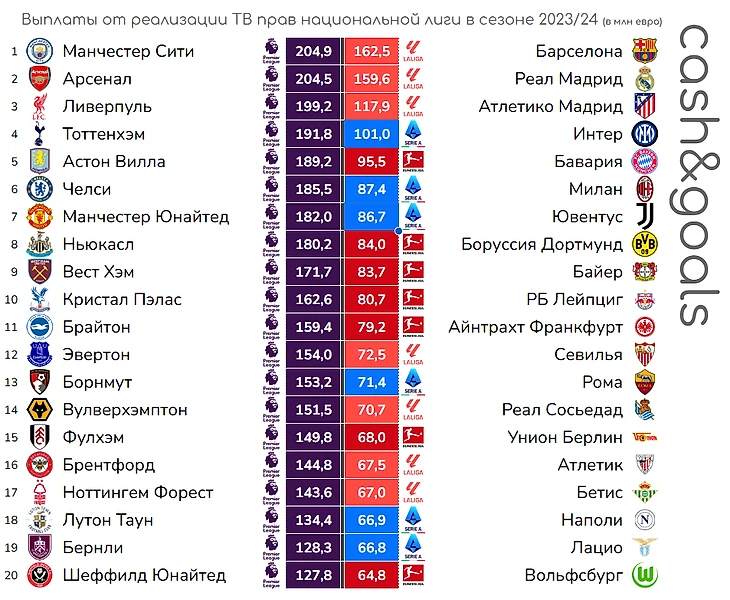Click the Borussia Dortmund BVB logo
The width and height of the screenshot is (730, 600).
pos(645,244)
